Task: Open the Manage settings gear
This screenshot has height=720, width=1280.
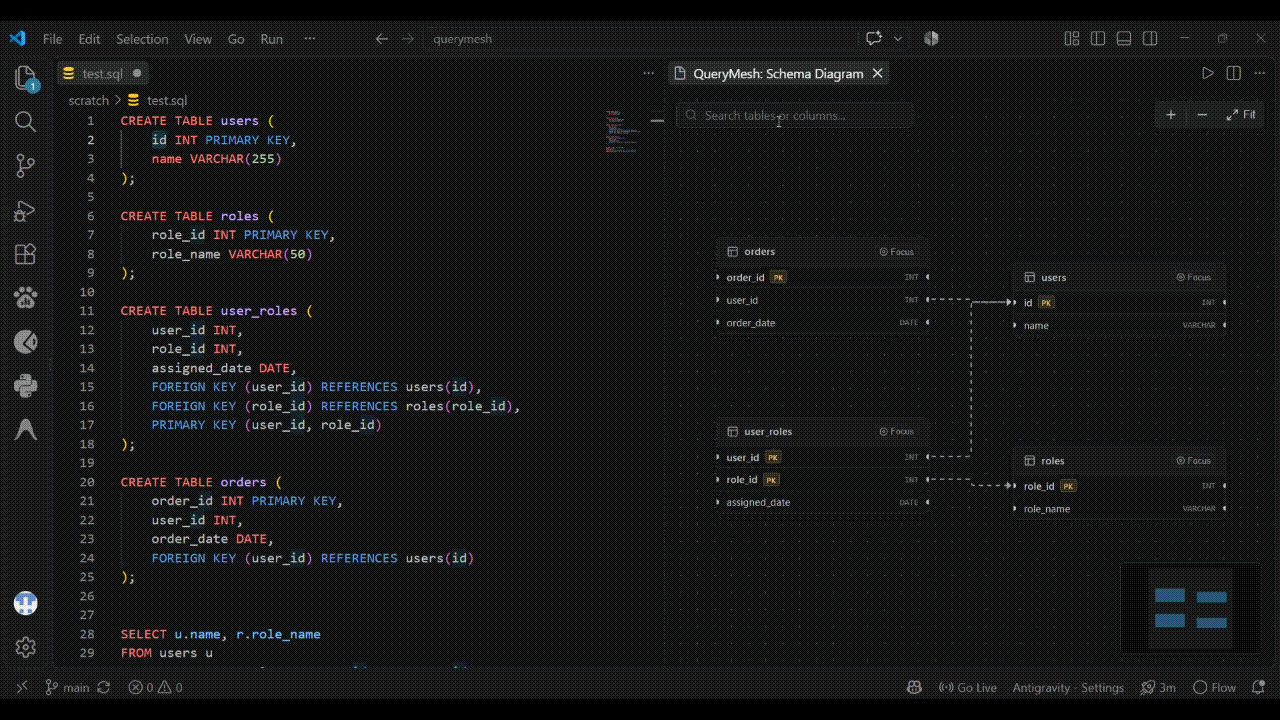Action: pos(26,648)
